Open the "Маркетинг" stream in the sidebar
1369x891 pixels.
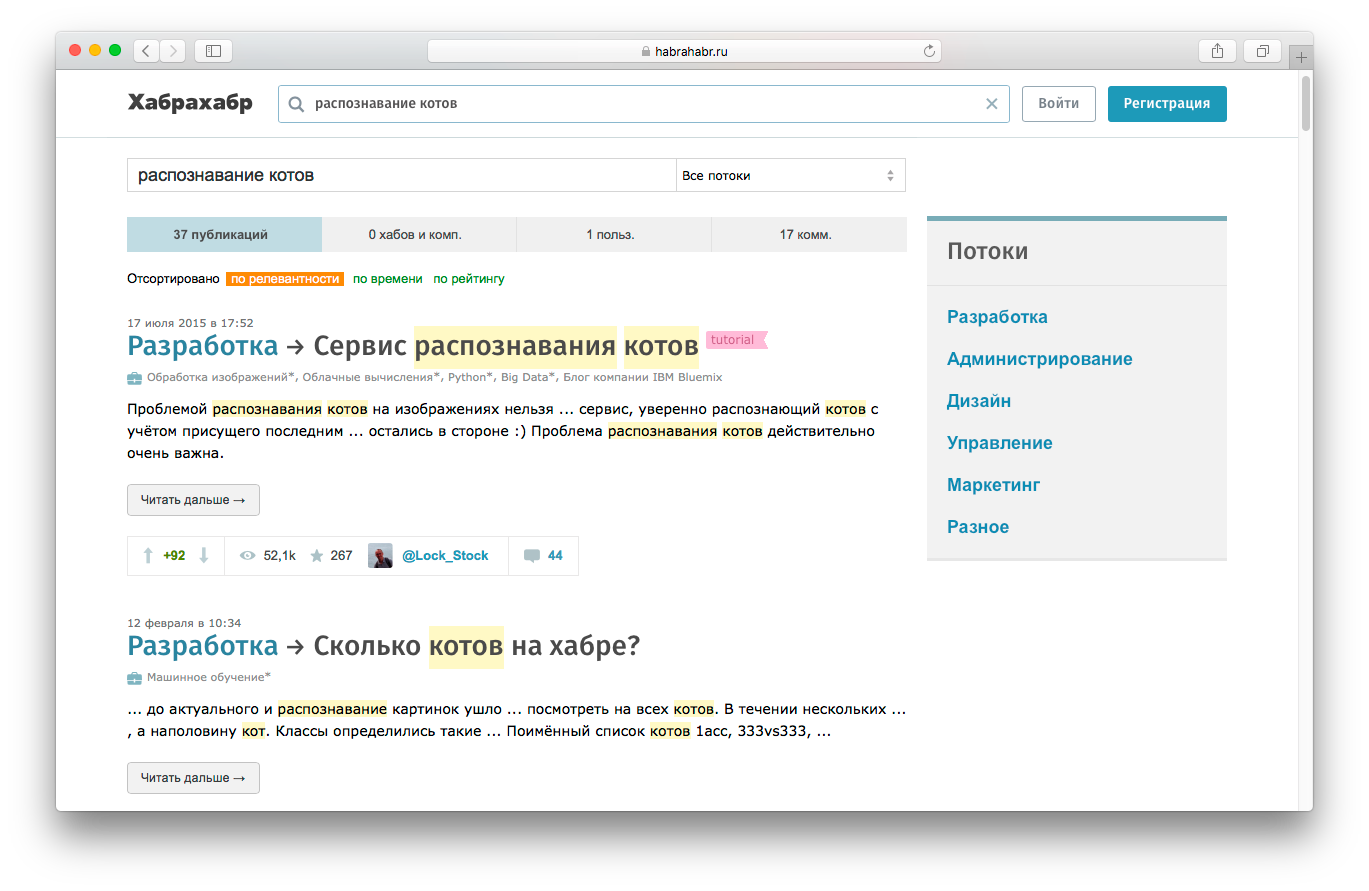point(993,484)
